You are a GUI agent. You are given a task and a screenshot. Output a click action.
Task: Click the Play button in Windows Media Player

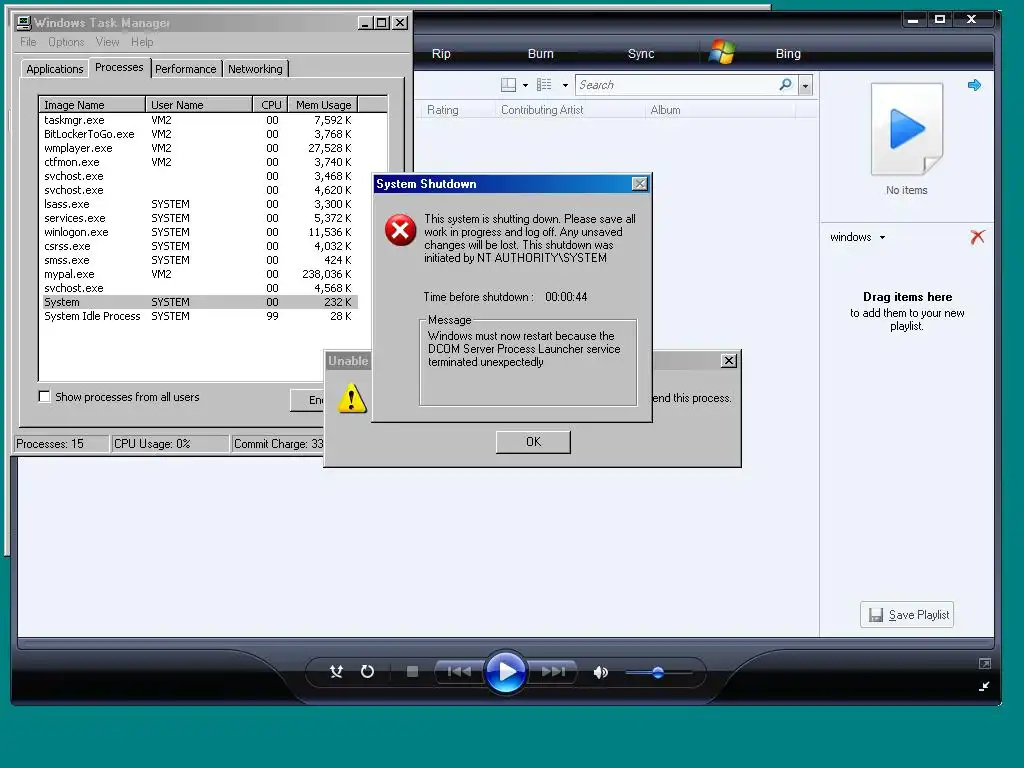pyautogui.click(x=505, y=671)
